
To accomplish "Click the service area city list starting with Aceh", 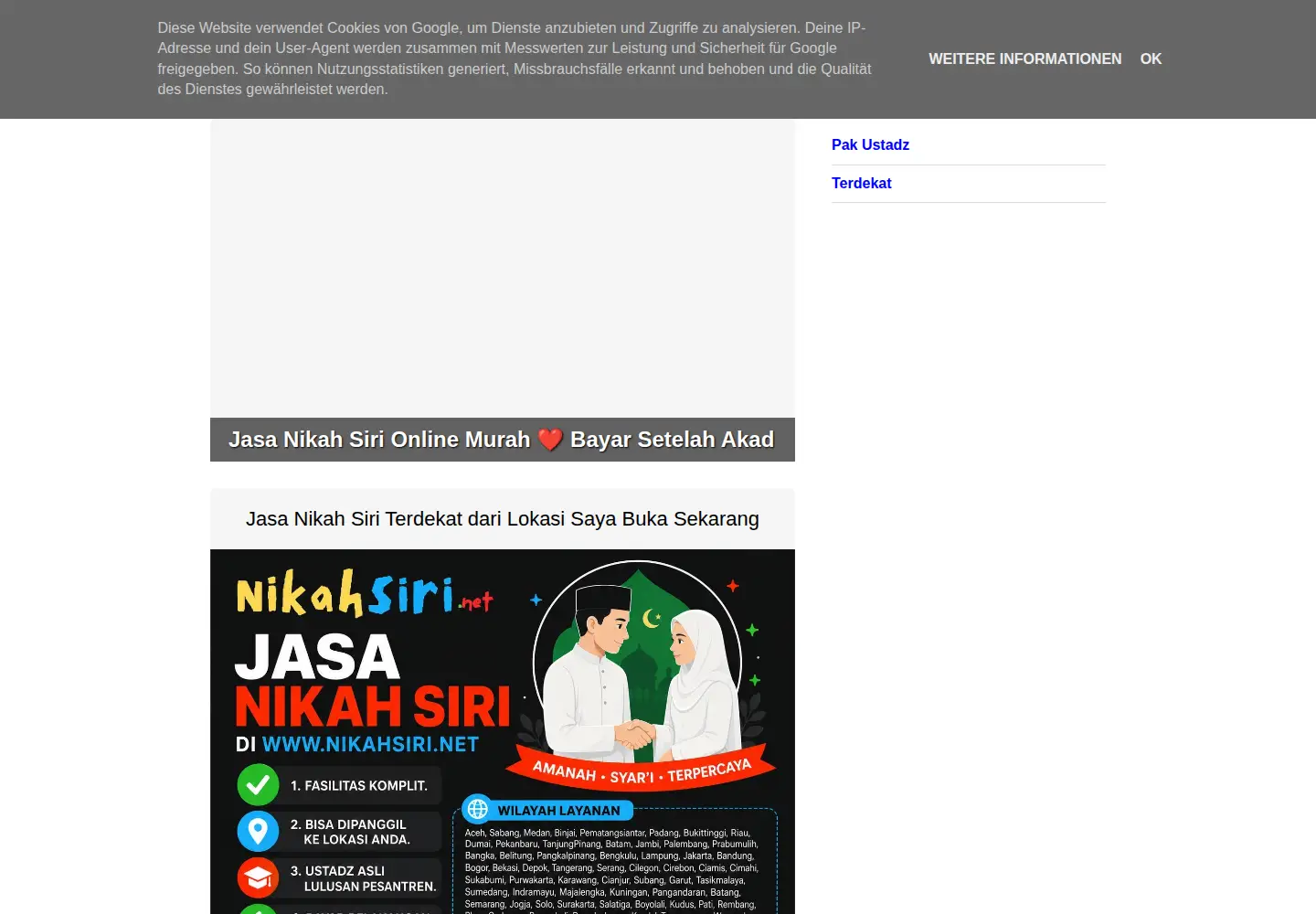I will pyautogui.click(x=611, y=869).
